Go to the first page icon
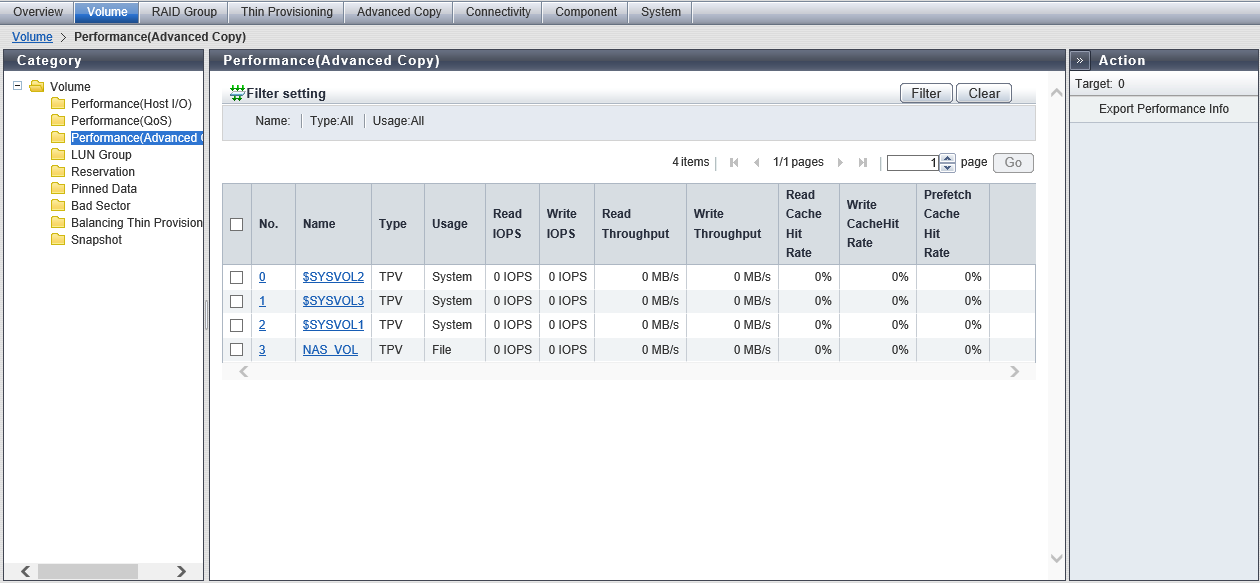Image resolution: width=1260 pixels, height=583 pixels. pos(734,163)
